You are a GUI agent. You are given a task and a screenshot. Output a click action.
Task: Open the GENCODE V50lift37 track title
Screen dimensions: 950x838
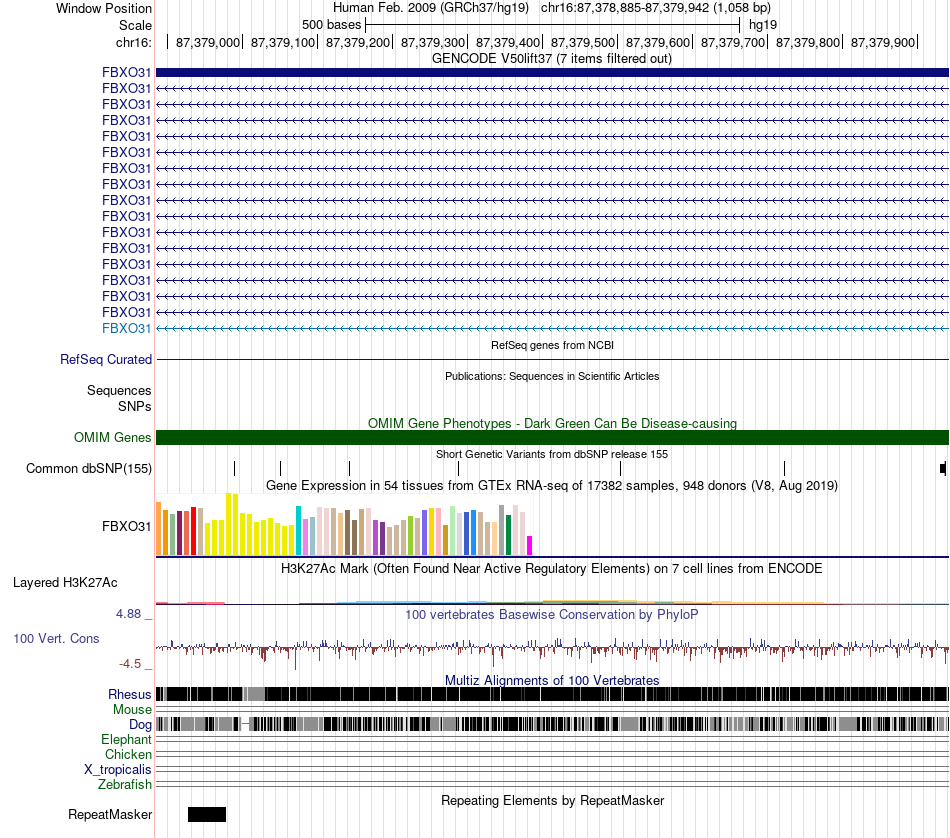(x=552, y=59)
